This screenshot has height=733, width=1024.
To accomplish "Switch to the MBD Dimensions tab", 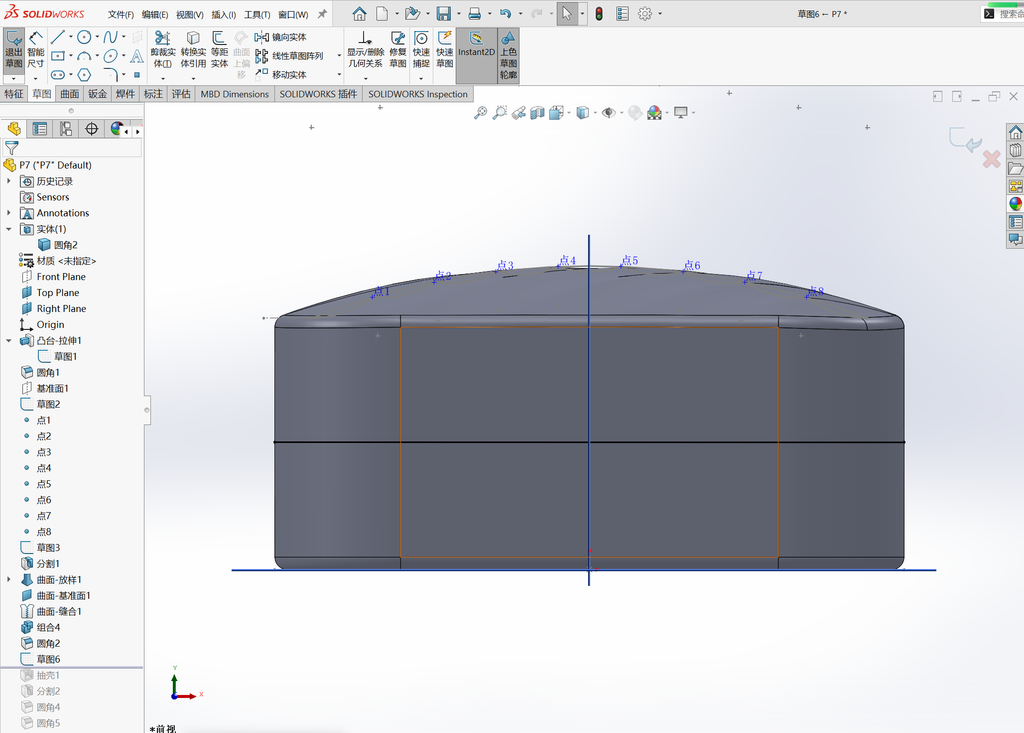I will [x=234, y=94].
